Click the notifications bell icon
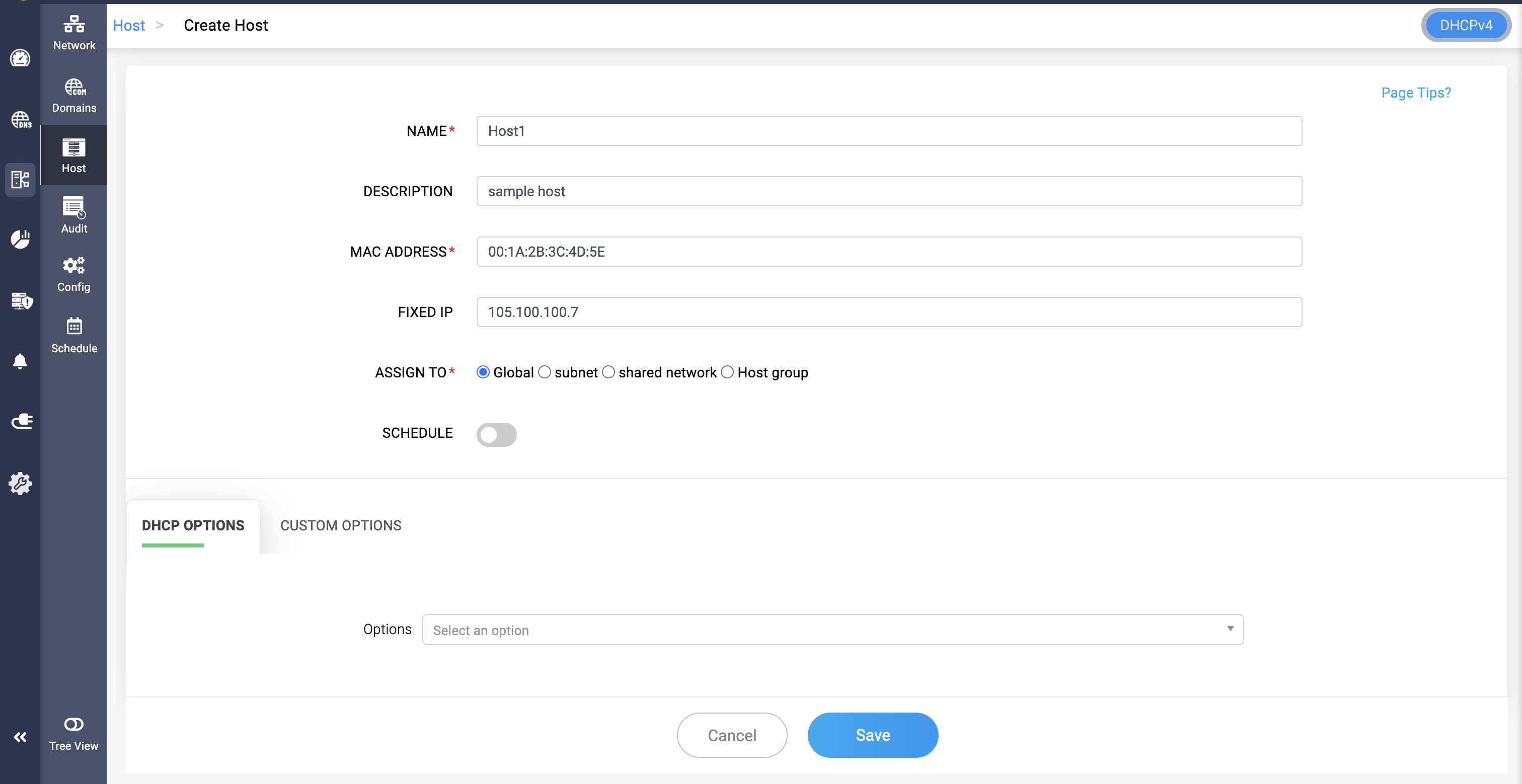 (x=20, y=360)
